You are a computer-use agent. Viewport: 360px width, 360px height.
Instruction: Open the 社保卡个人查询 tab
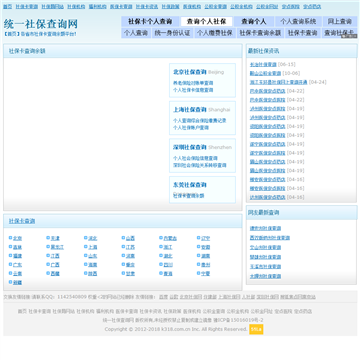pyautogui.click(x=150, y=22)
